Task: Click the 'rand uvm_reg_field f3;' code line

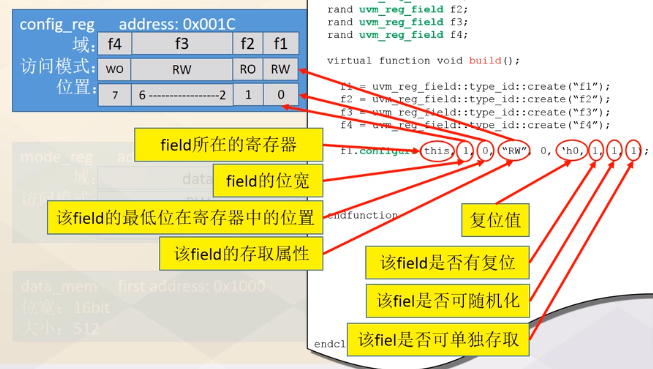Action: (x=397, y=22)
